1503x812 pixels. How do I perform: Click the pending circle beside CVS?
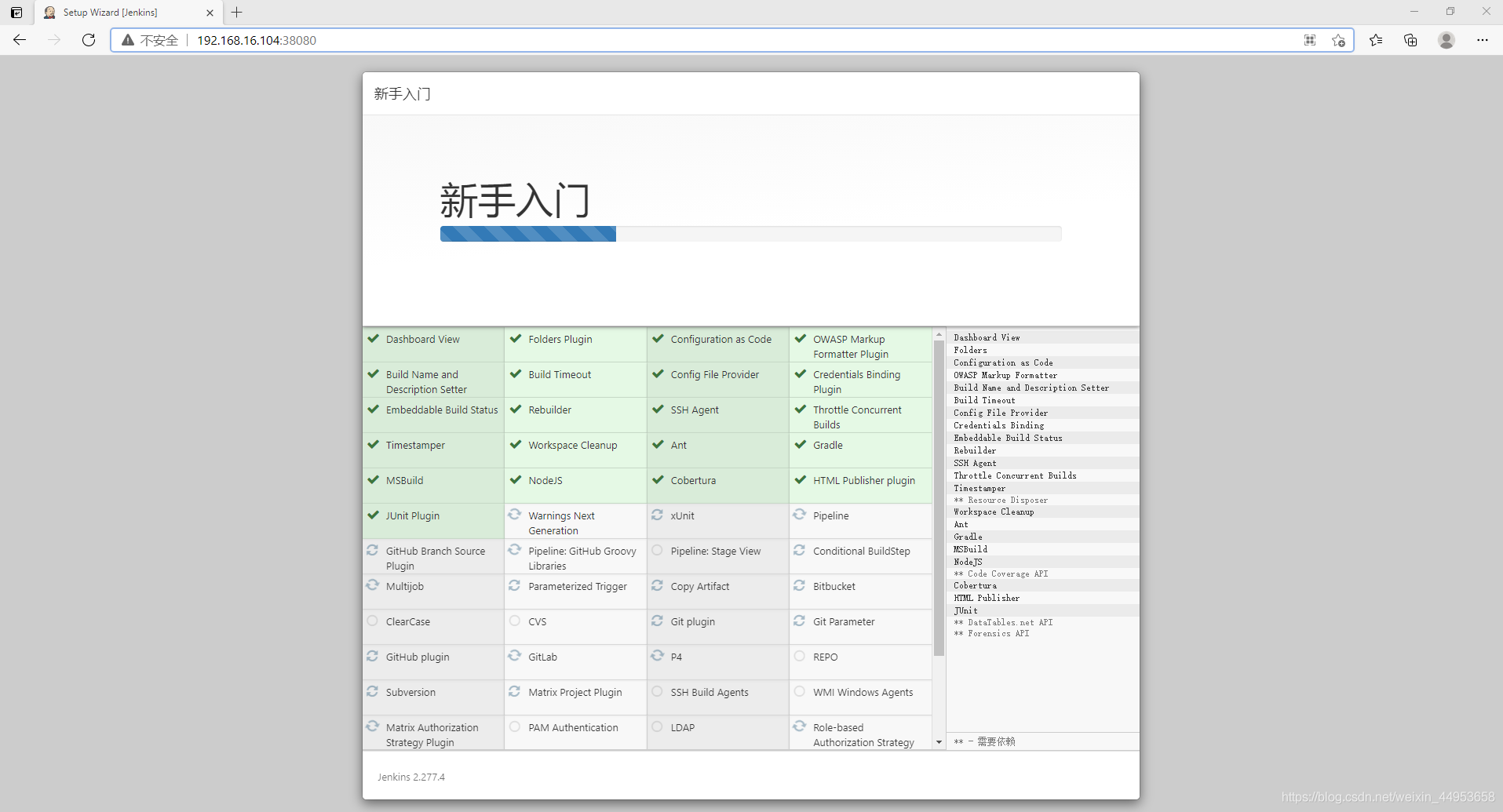[515, 621]
